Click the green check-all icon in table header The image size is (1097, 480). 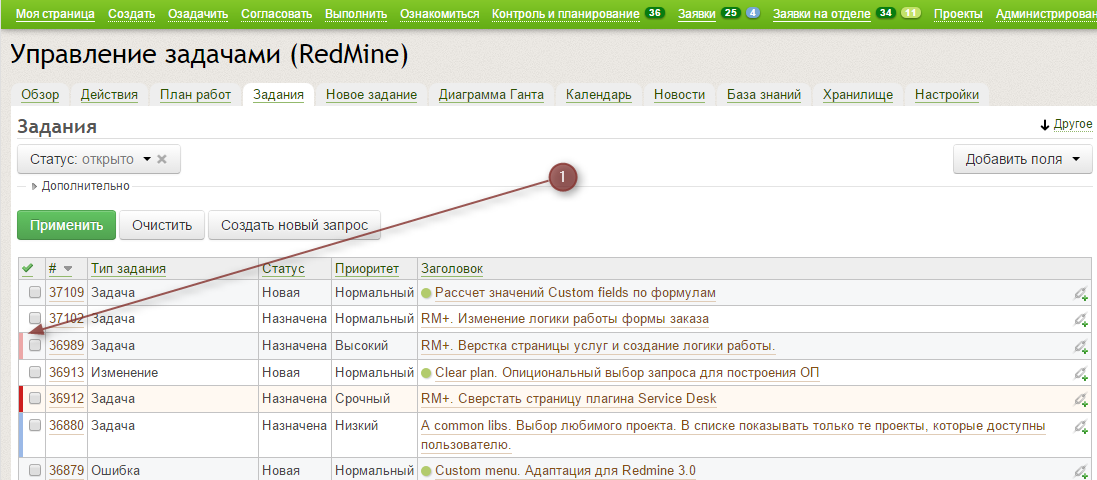tap(28, 268)
